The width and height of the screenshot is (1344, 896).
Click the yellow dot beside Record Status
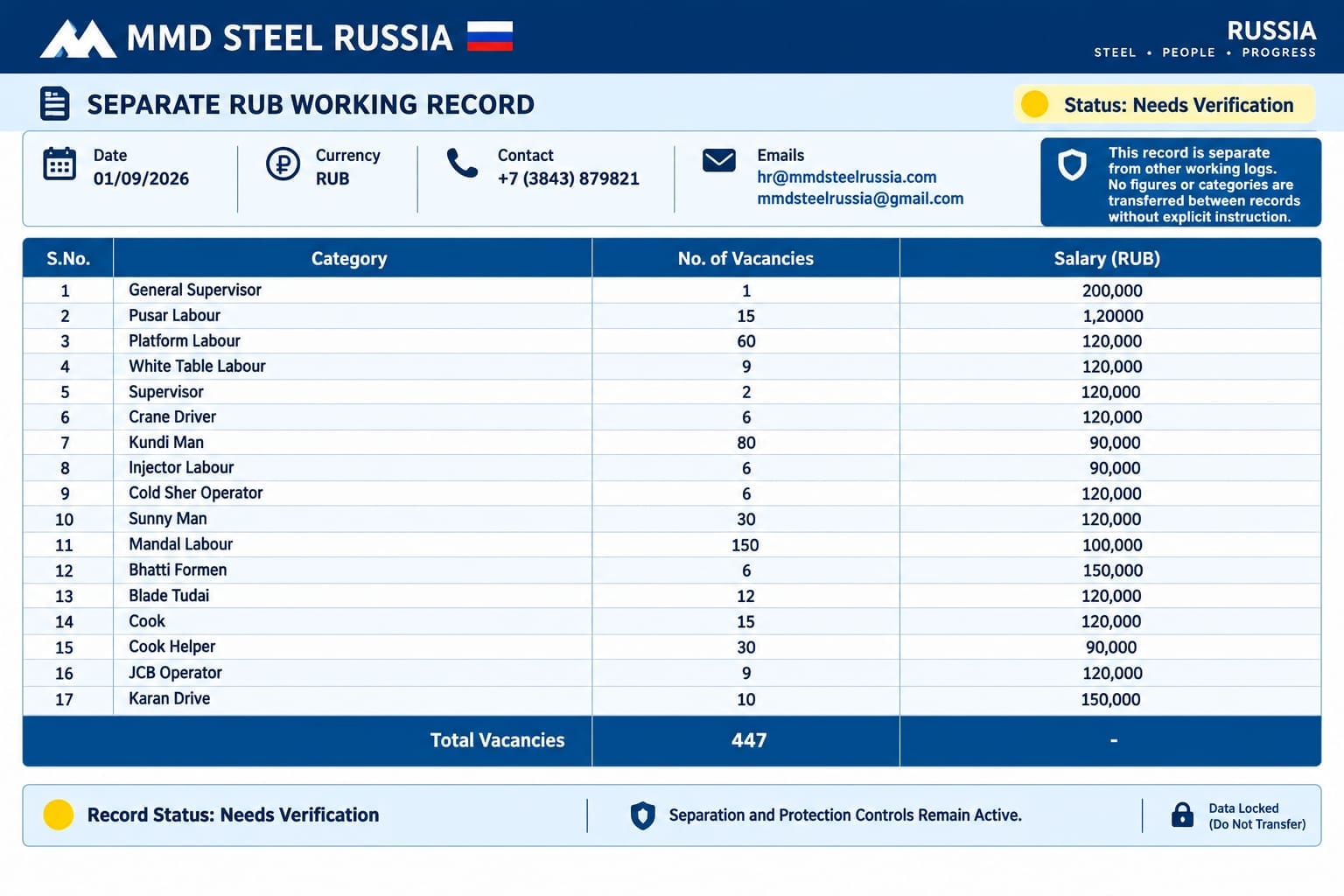tap(59, 815)
